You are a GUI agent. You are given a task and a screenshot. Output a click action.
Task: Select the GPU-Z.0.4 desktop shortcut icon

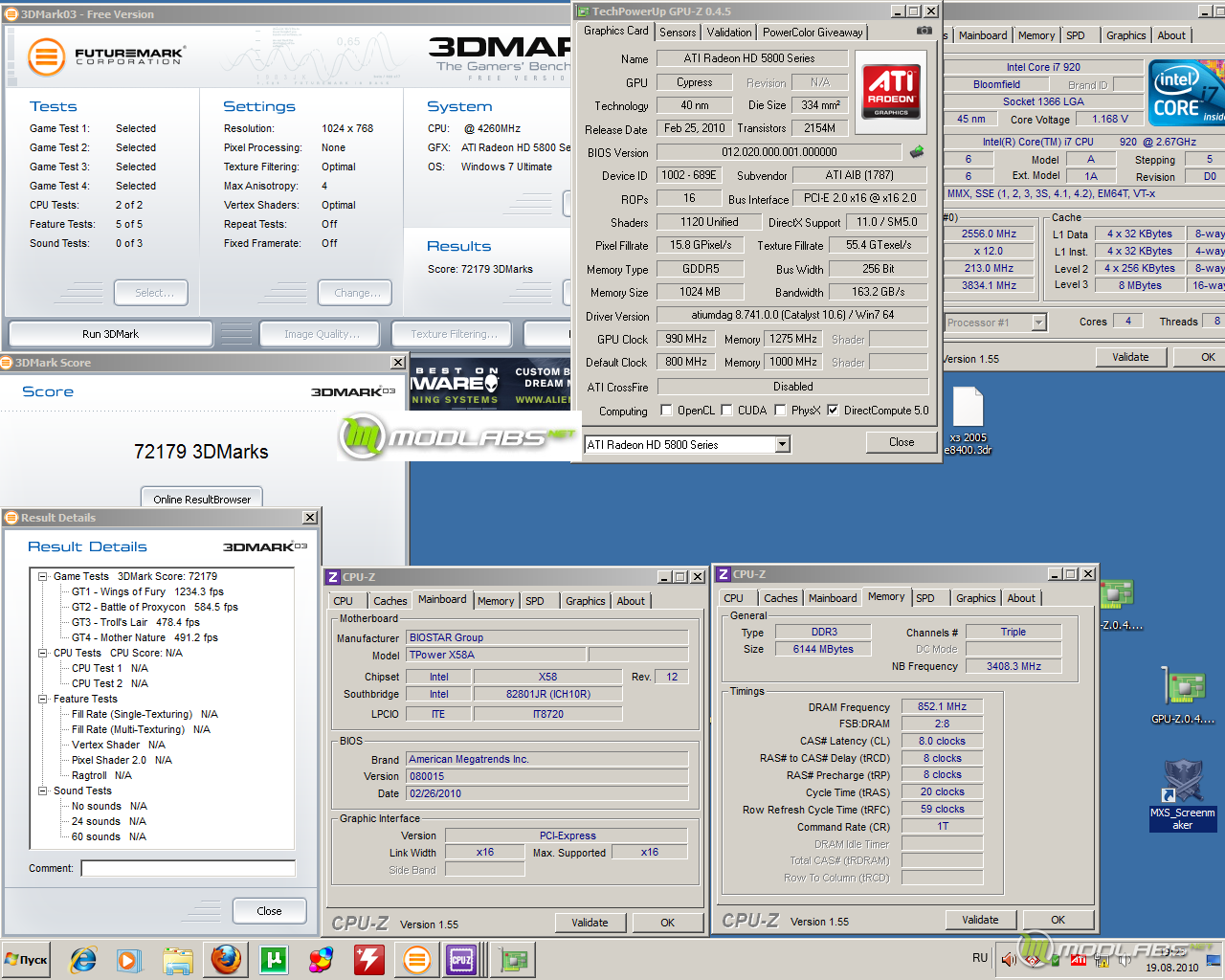tap(1183, 696)
